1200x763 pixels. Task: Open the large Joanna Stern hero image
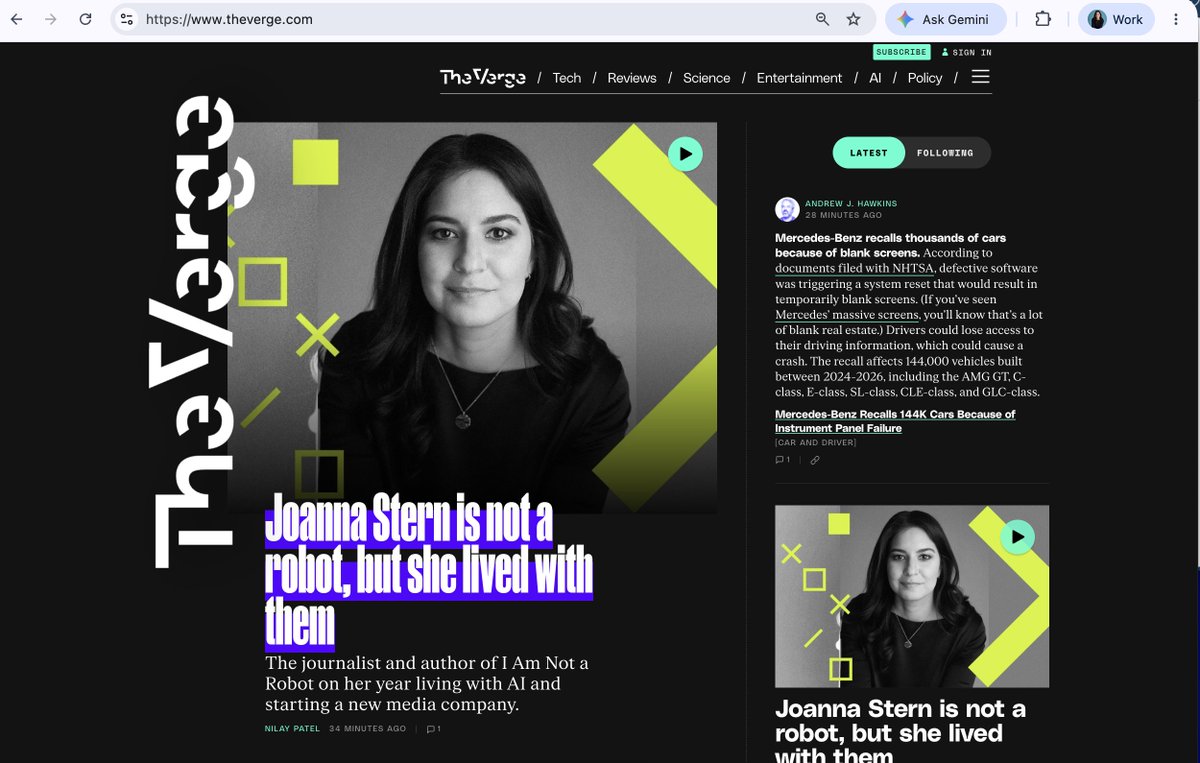[x=472, y=318]
